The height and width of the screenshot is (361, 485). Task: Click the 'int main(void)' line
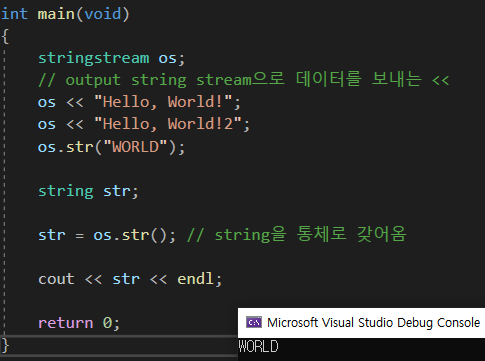pos(65,14)
